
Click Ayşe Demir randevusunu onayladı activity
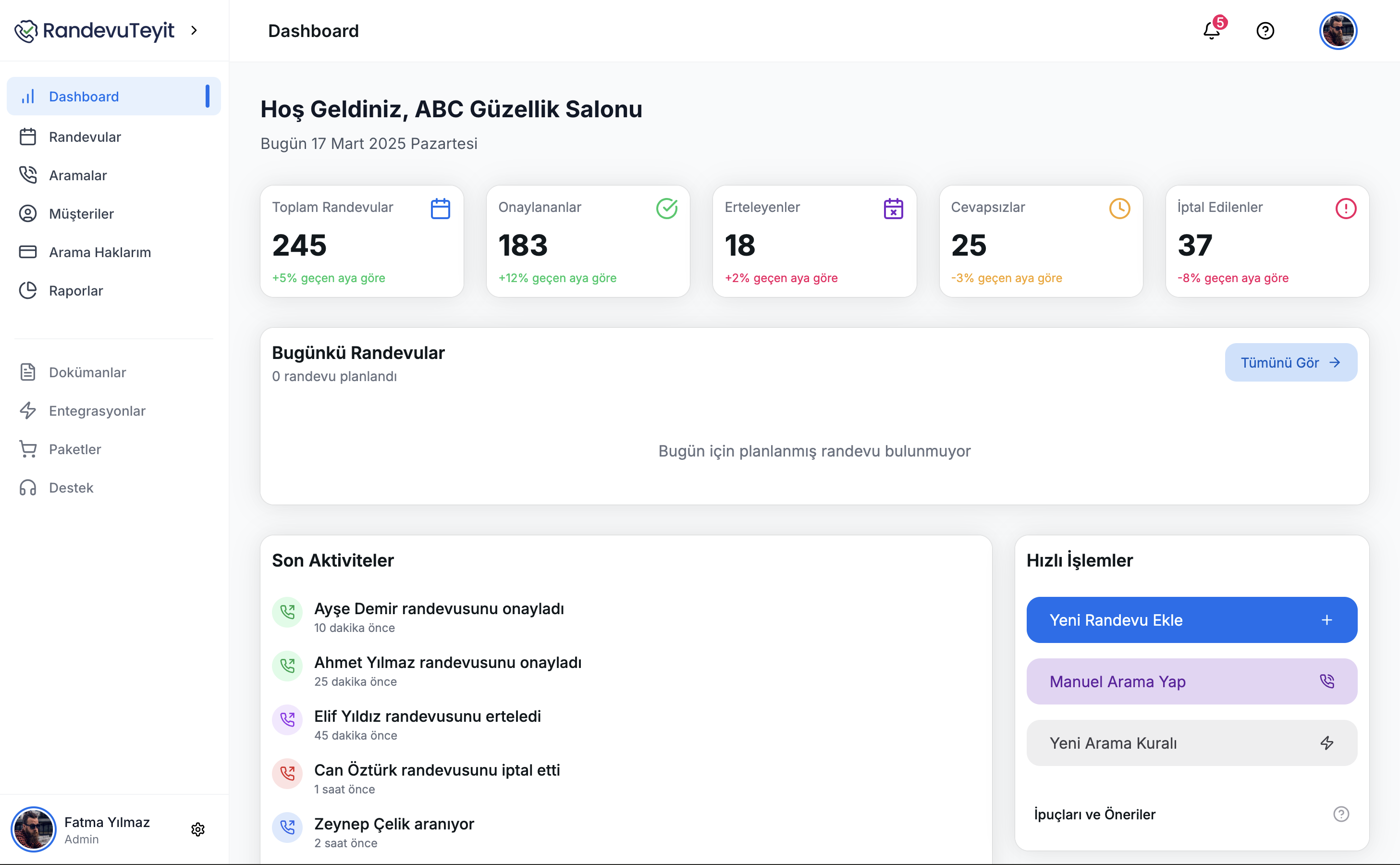click(439, 609)
